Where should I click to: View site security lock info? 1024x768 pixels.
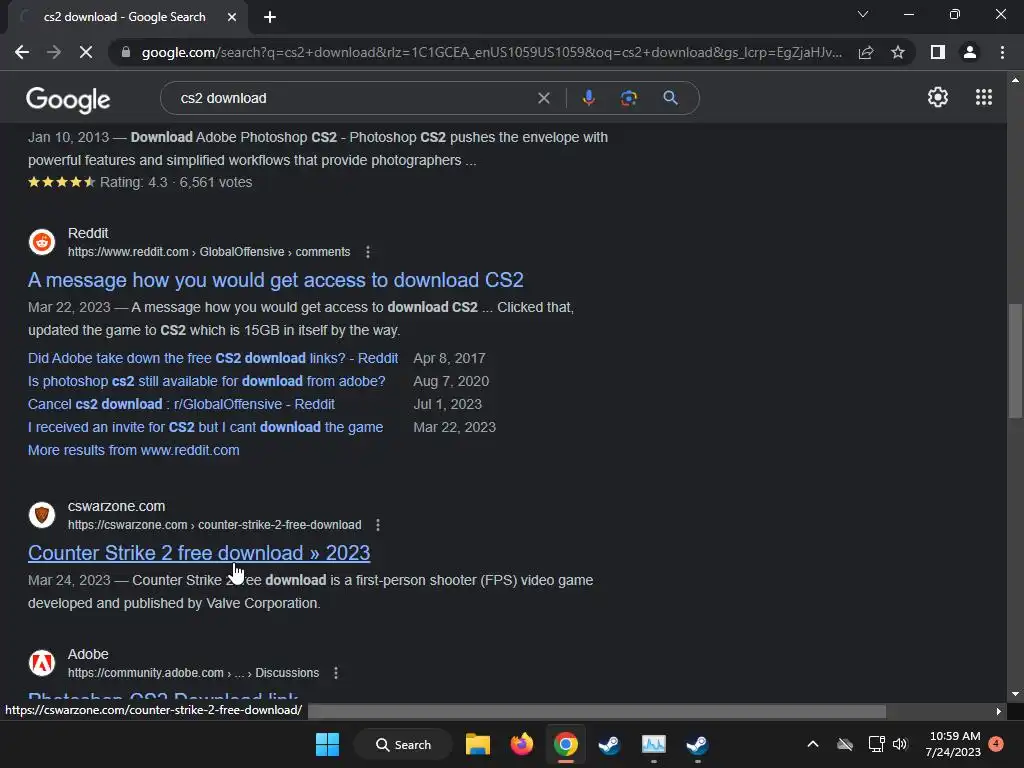(125, 52)
